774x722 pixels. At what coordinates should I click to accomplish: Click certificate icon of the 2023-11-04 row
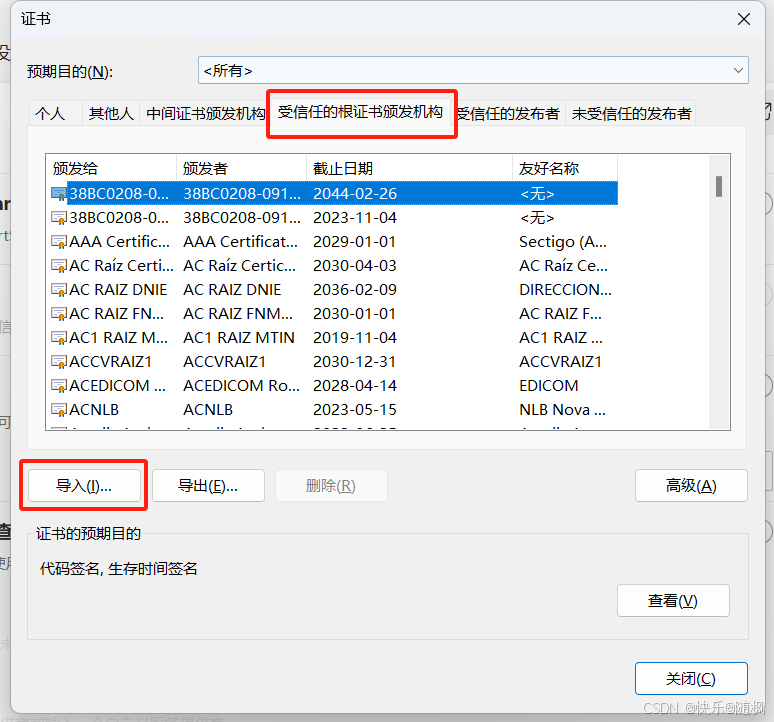click(x=59, y=218)
